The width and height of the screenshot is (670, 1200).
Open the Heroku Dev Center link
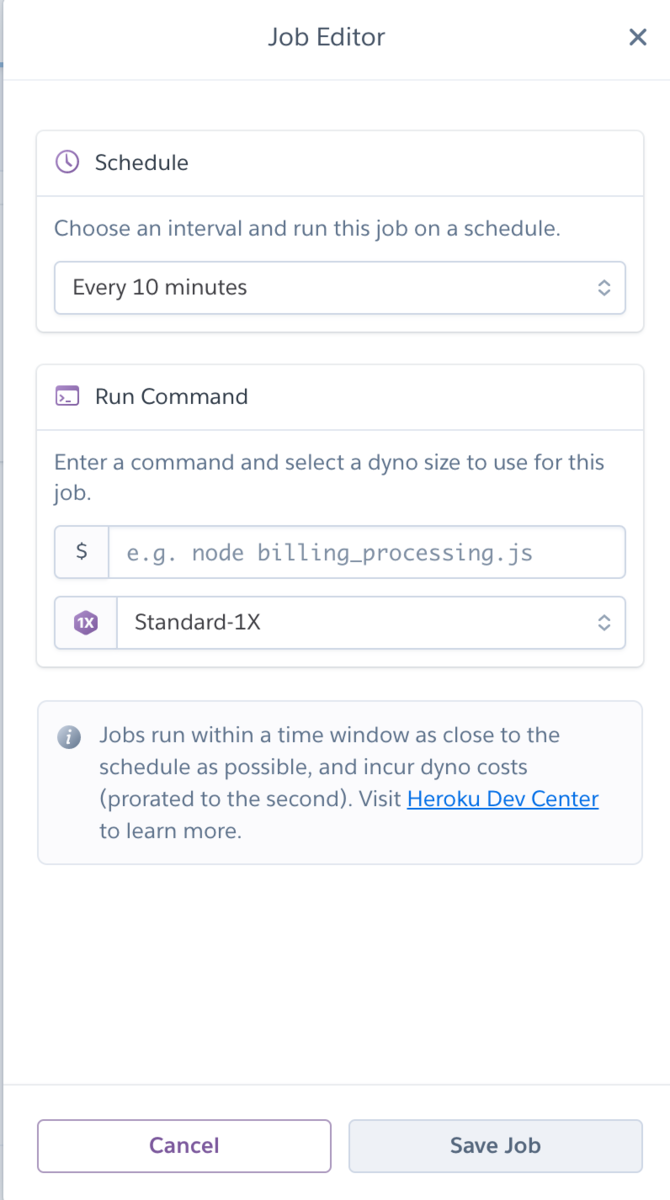pos(502,799)
